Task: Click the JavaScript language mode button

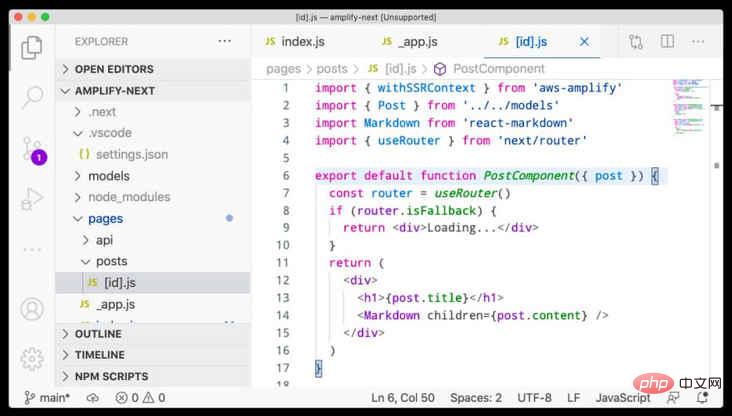Action: 623,398
